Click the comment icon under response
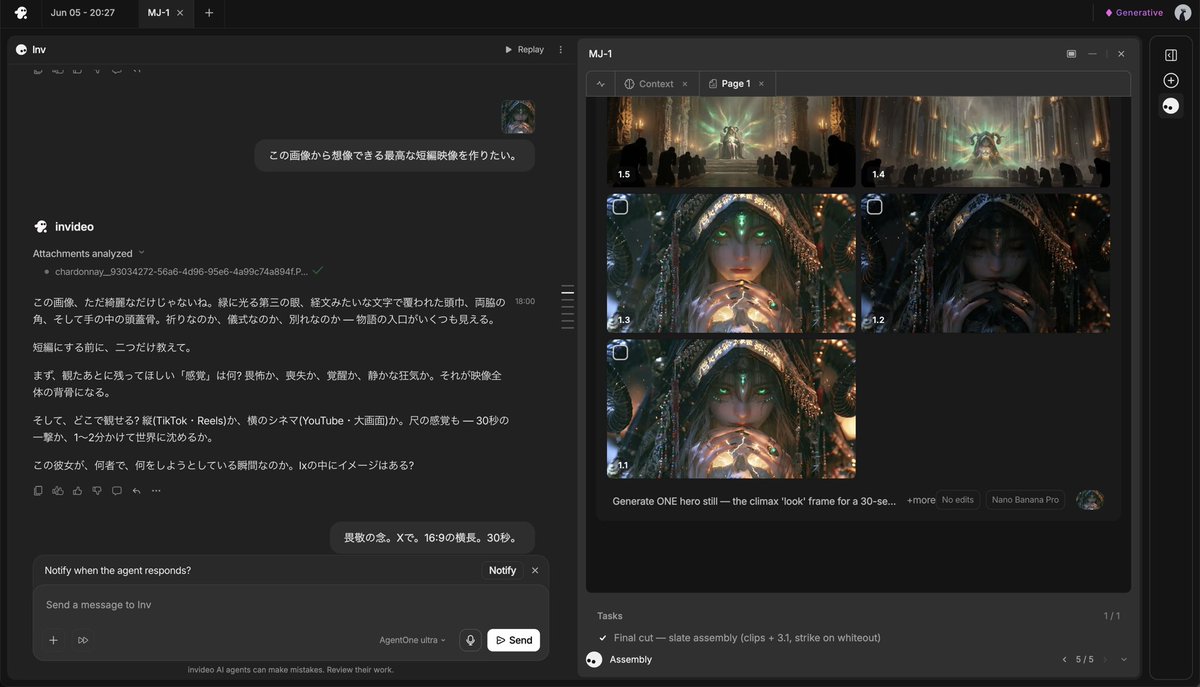This screenshot has width=1200, height=687. pyautogui.click(x=117, y=491)
